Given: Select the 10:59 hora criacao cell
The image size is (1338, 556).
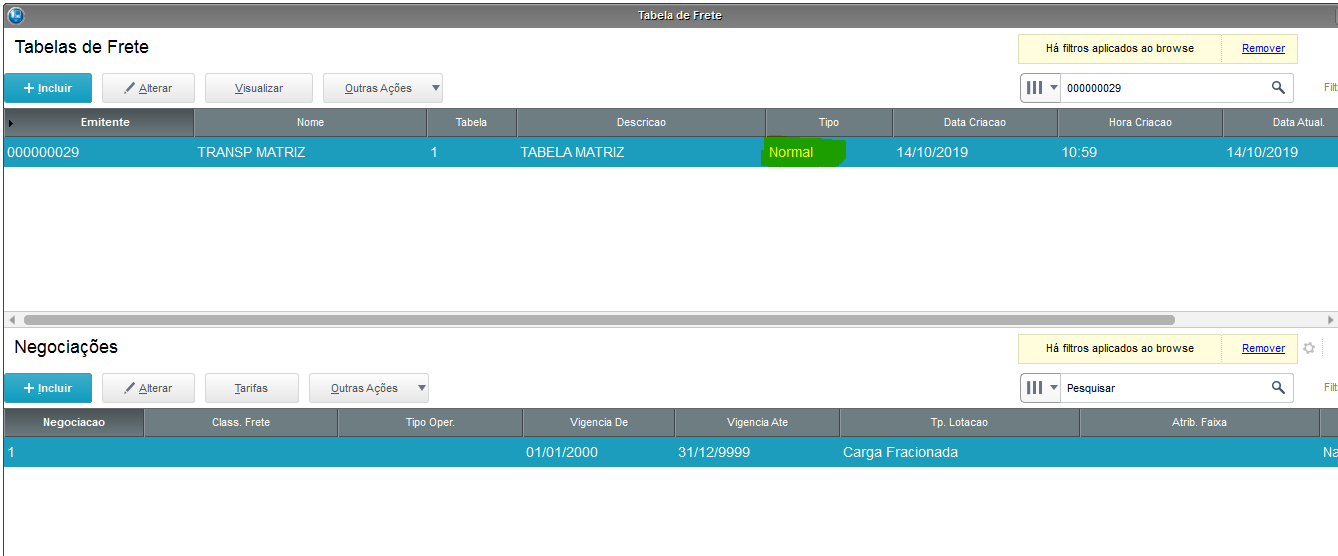Looking at the screenshot, I should (x=1140, y=152).
